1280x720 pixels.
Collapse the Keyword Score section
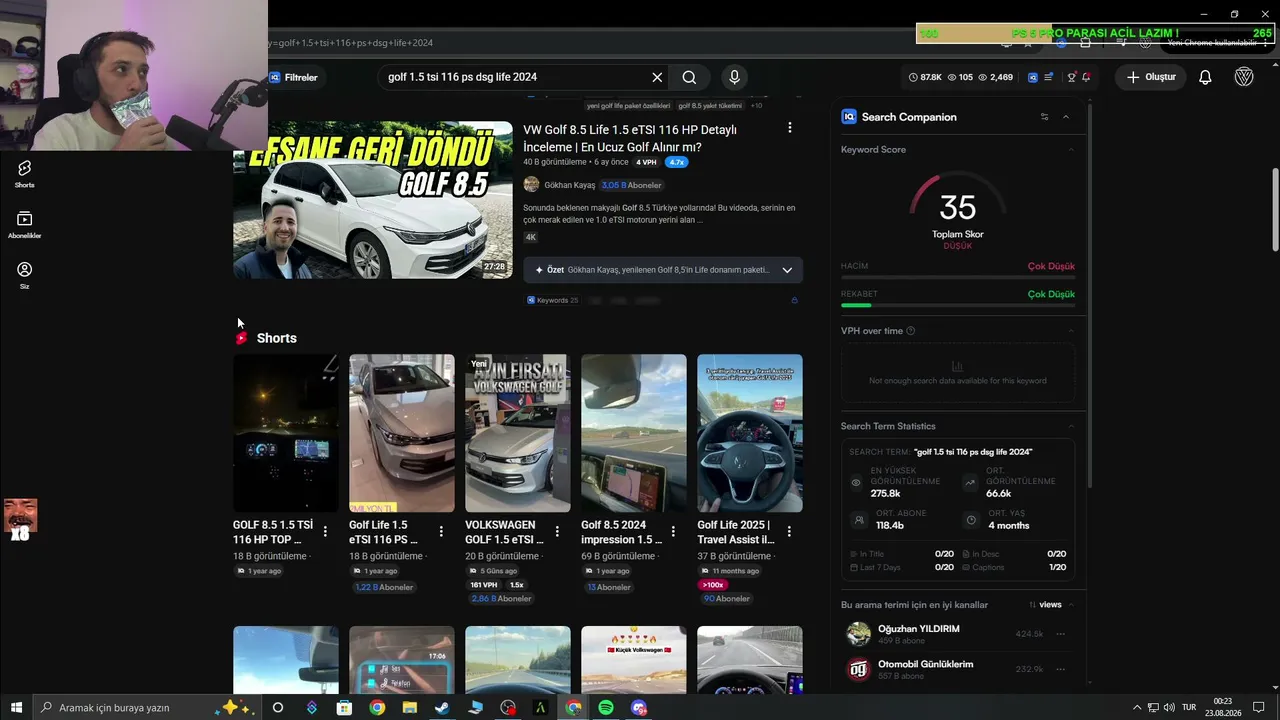[1071, 150]
